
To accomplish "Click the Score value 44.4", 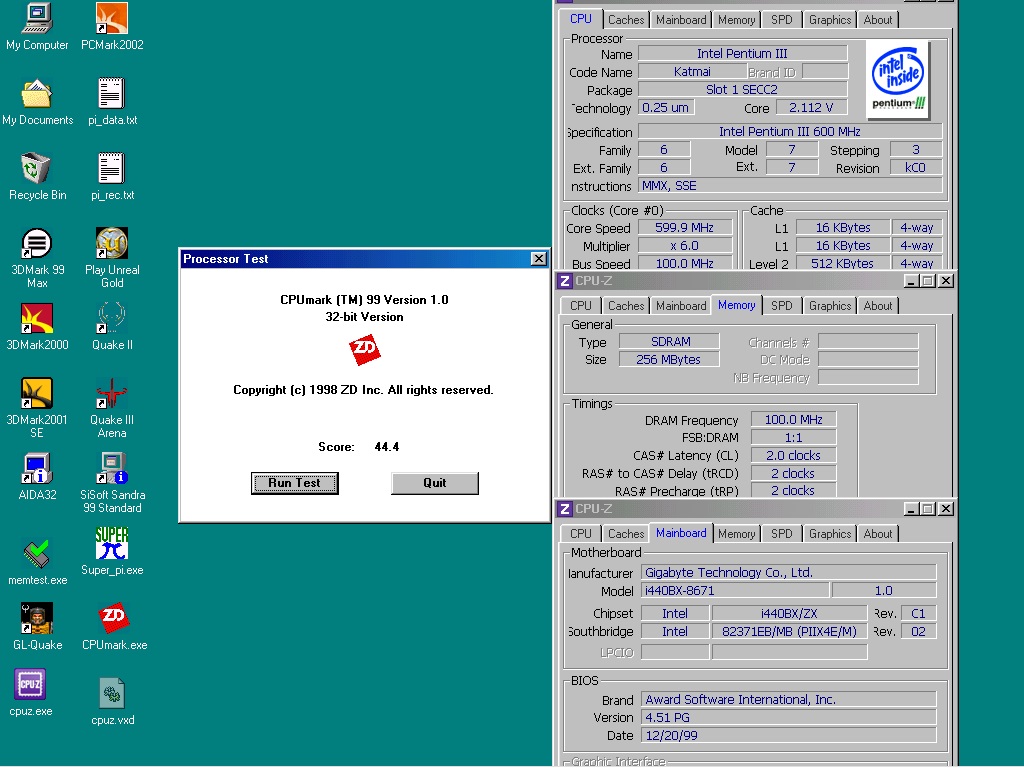I will (x=387, y=447).
